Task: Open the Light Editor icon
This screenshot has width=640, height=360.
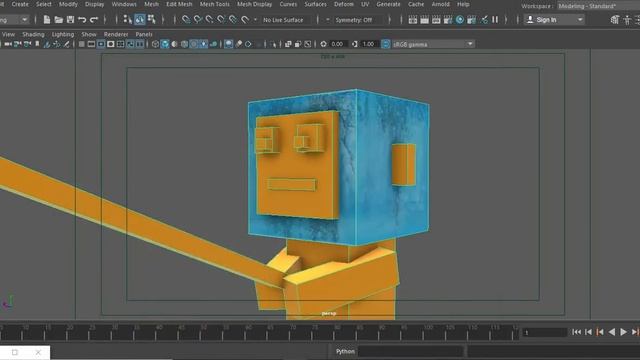Action: [484, 20]
